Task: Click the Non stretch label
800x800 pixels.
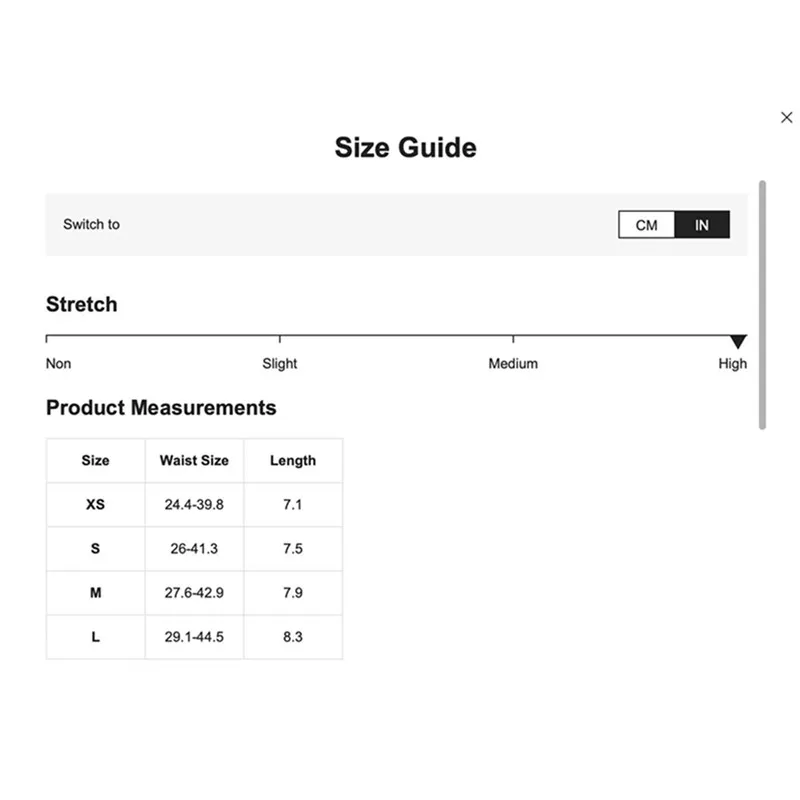Action: click(59, 364)
